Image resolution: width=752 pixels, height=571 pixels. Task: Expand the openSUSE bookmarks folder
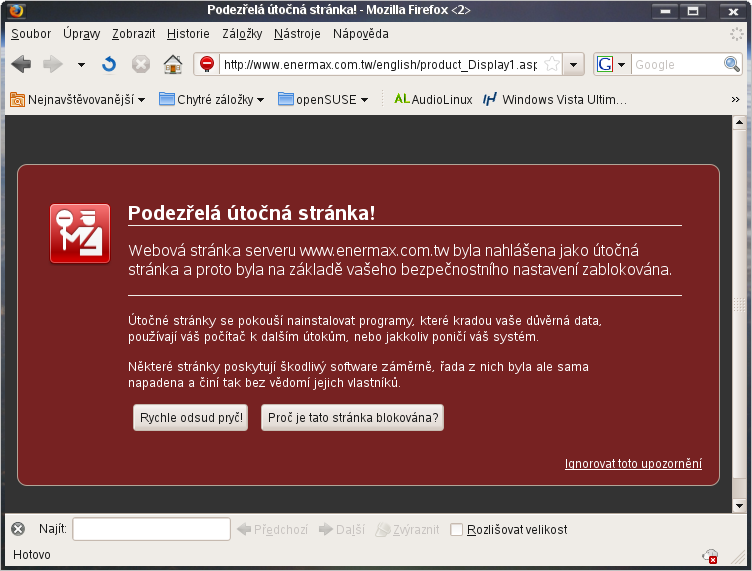coord(323,99)
